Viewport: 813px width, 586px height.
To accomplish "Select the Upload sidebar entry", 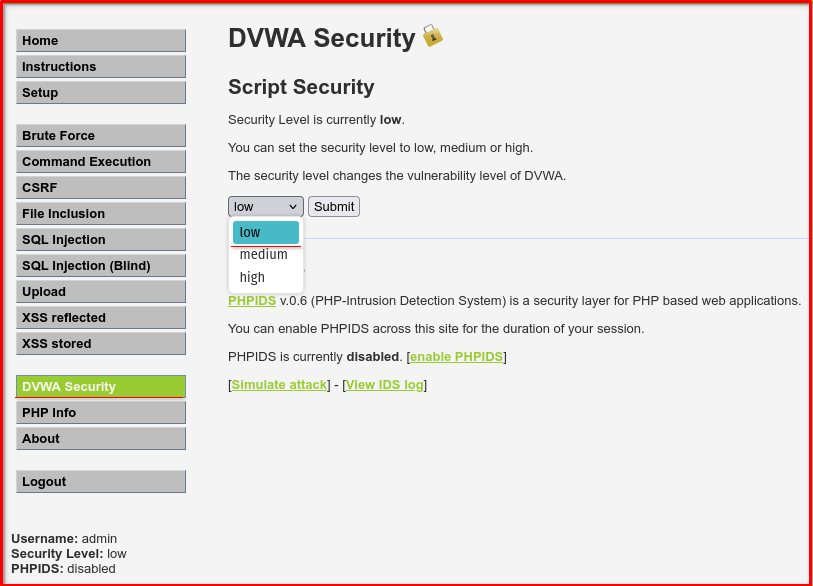I will [101, 291].
